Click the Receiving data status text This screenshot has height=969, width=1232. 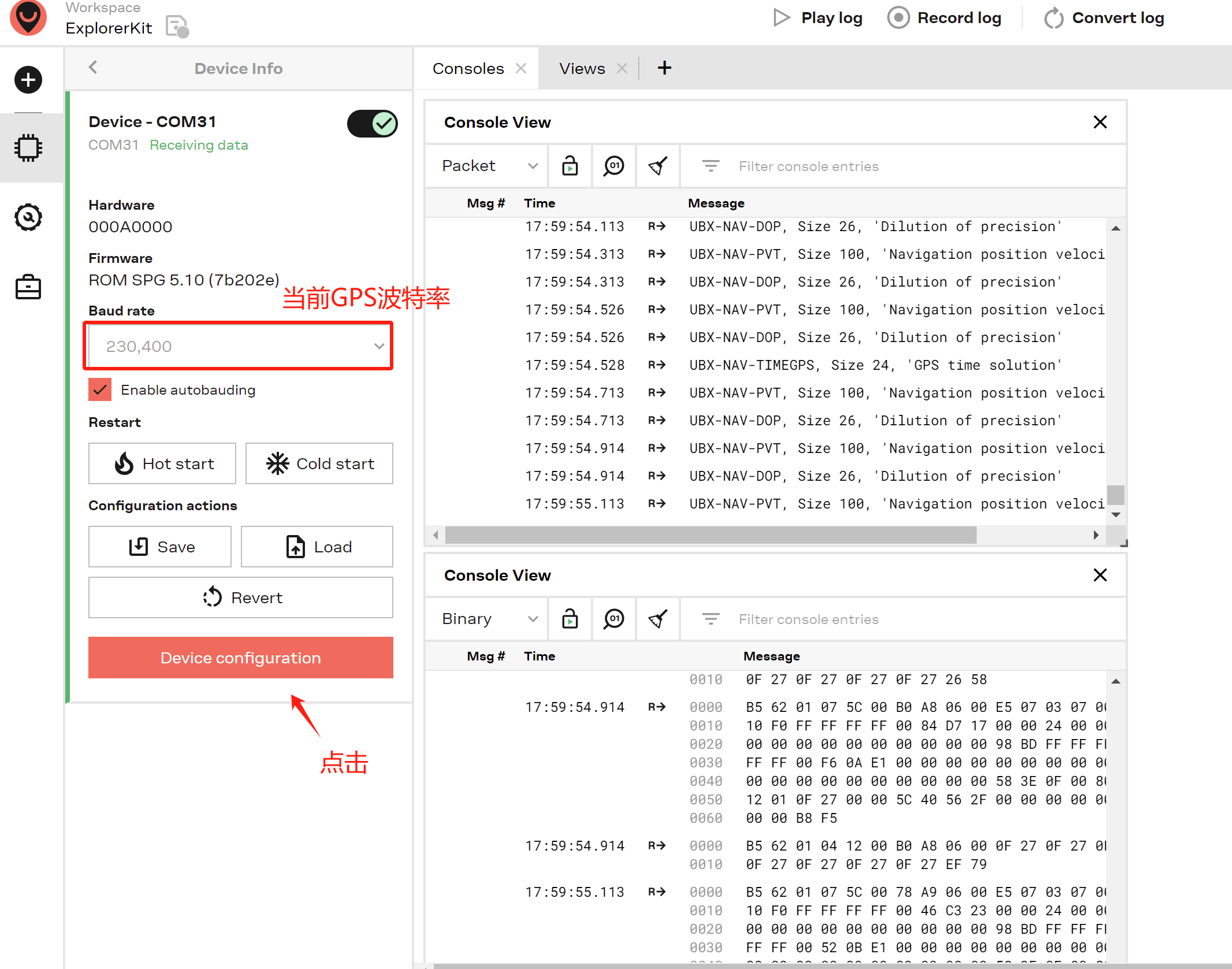199,145
